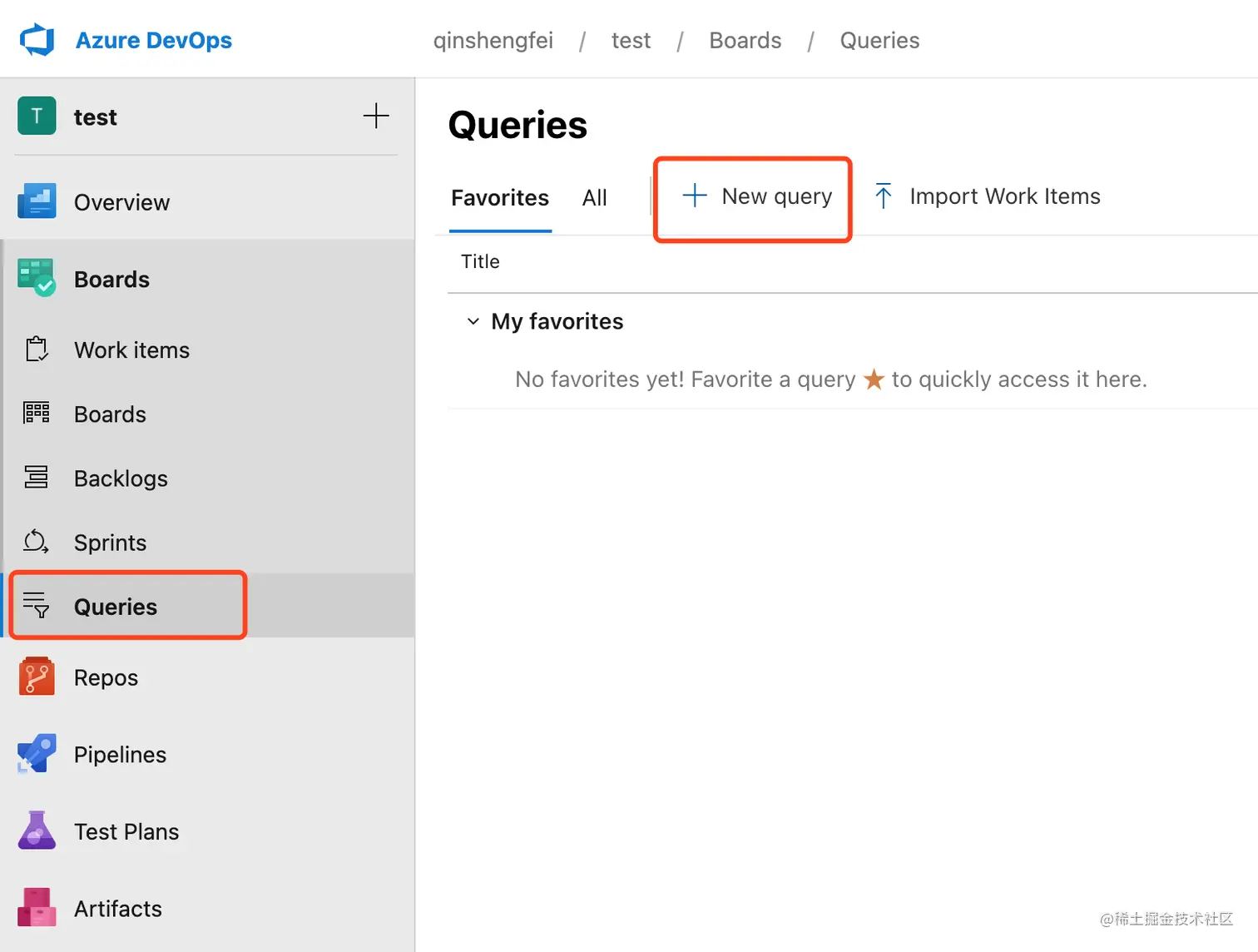Click the Azure DevOps logo icon
This screenshot has height=952, width=1258.
click(37, 40)
